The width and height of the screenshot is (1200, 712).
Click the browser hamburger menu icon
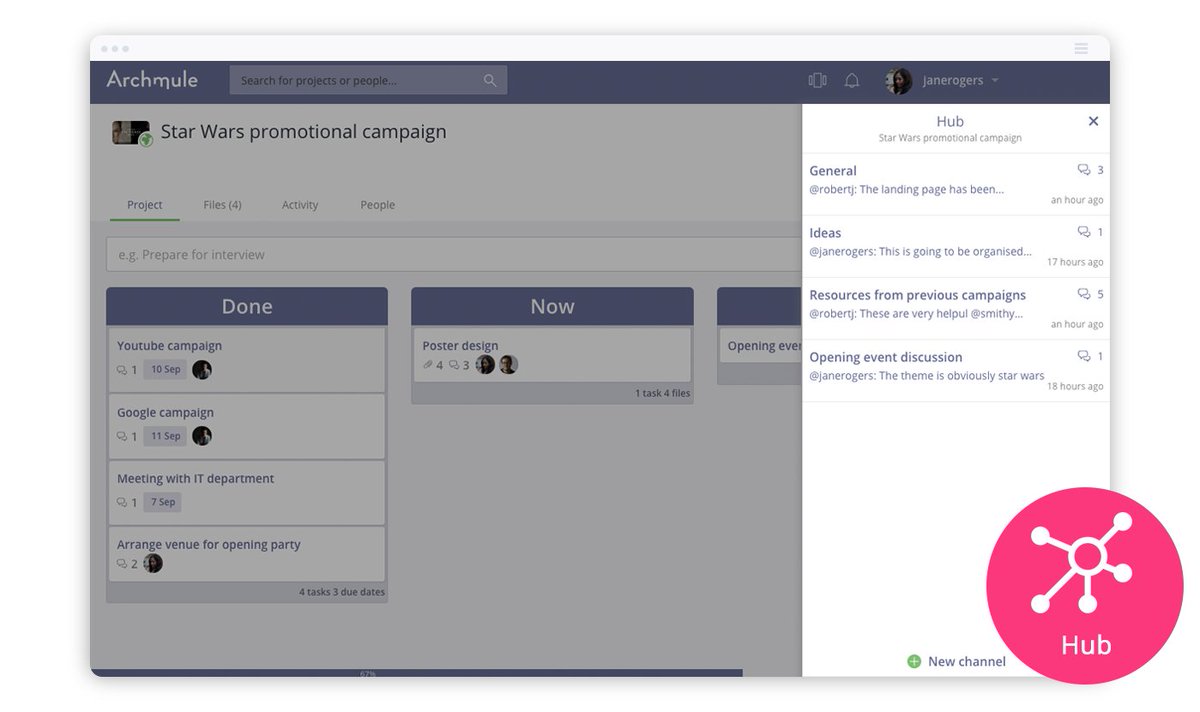click(x=1081, y=48)
